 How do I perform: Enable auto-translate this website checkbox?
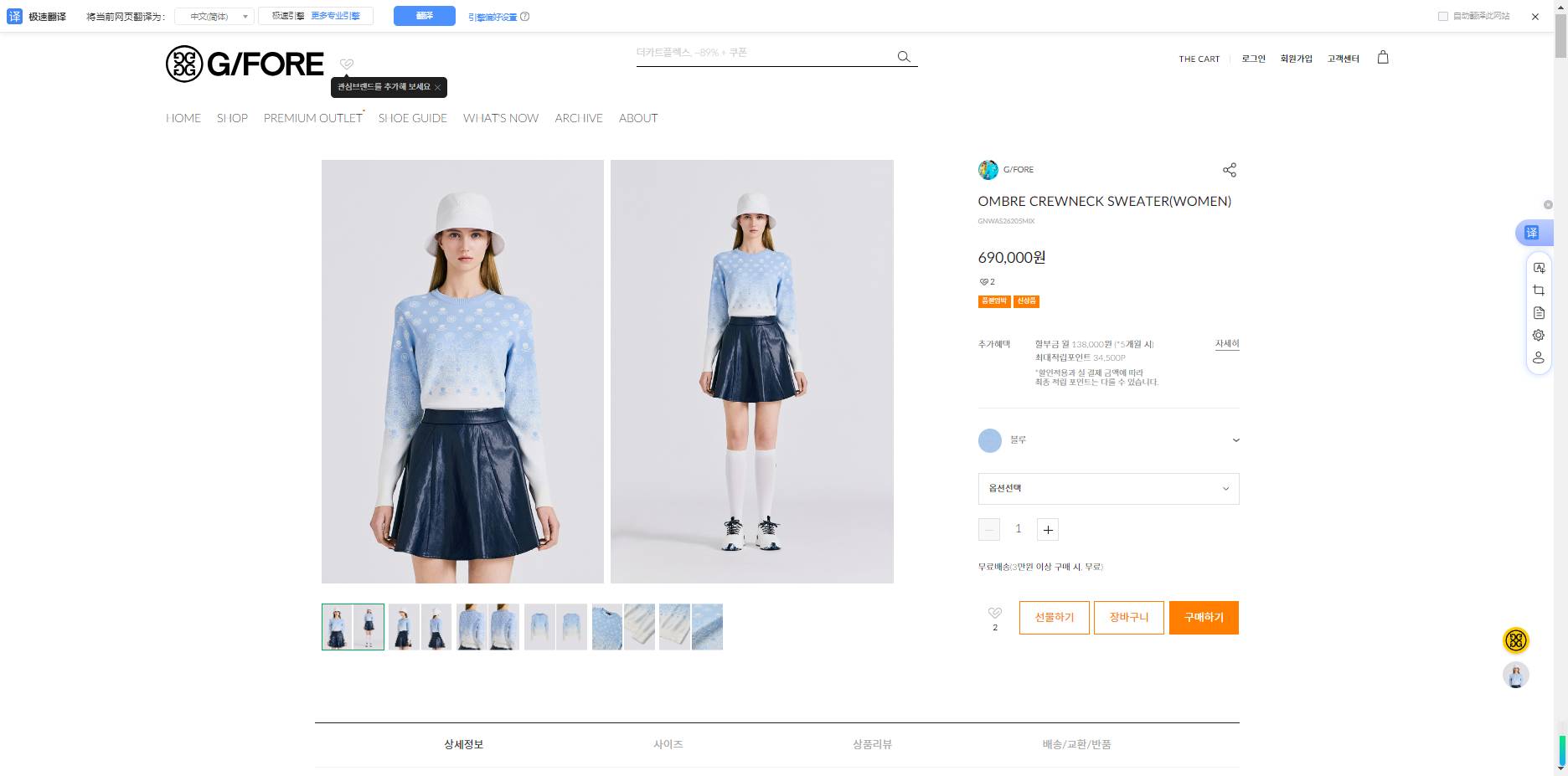tap(1443, 16)
